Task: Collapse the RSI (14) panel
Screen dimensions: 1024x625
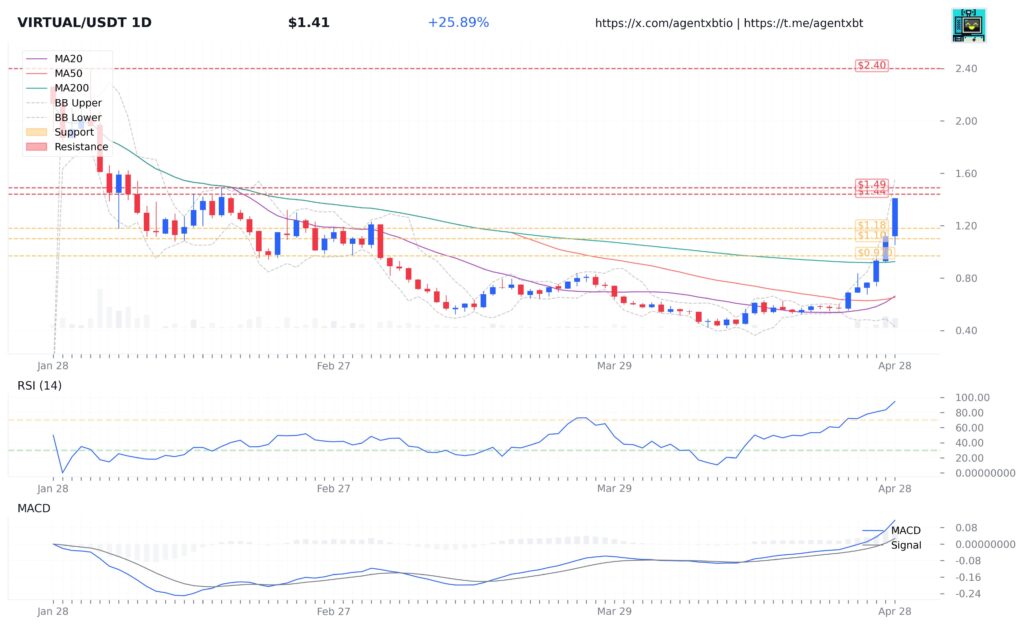Action: click(x=37, y=384)
